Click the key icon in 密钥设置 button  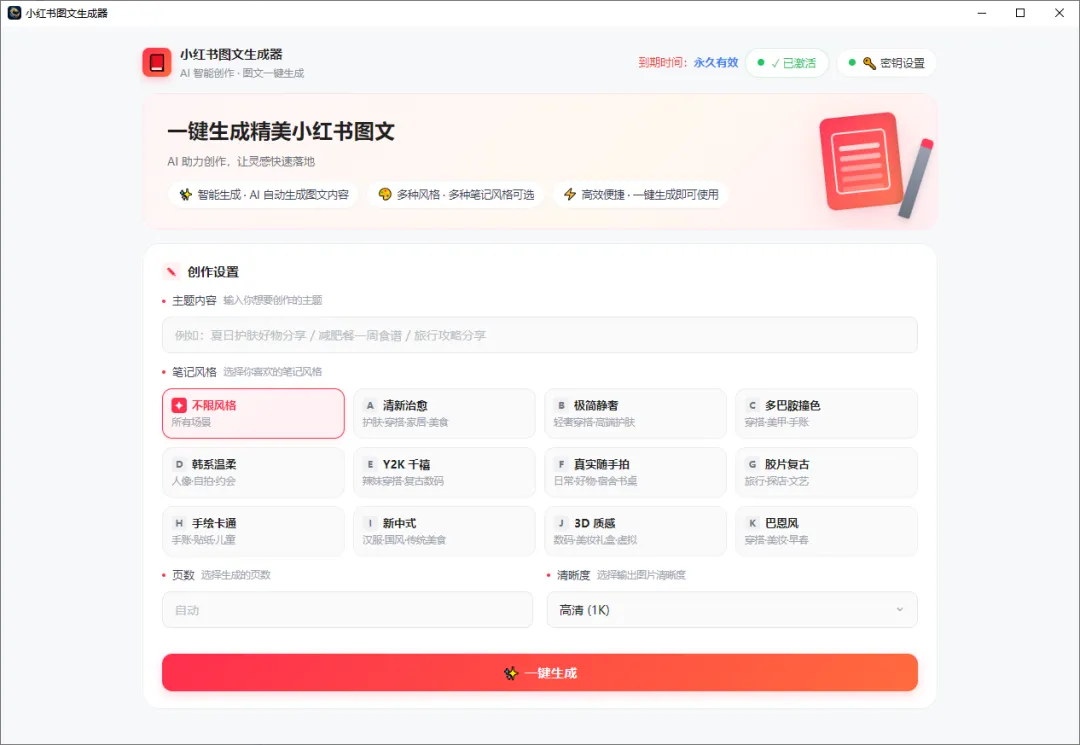pos(869,63)
